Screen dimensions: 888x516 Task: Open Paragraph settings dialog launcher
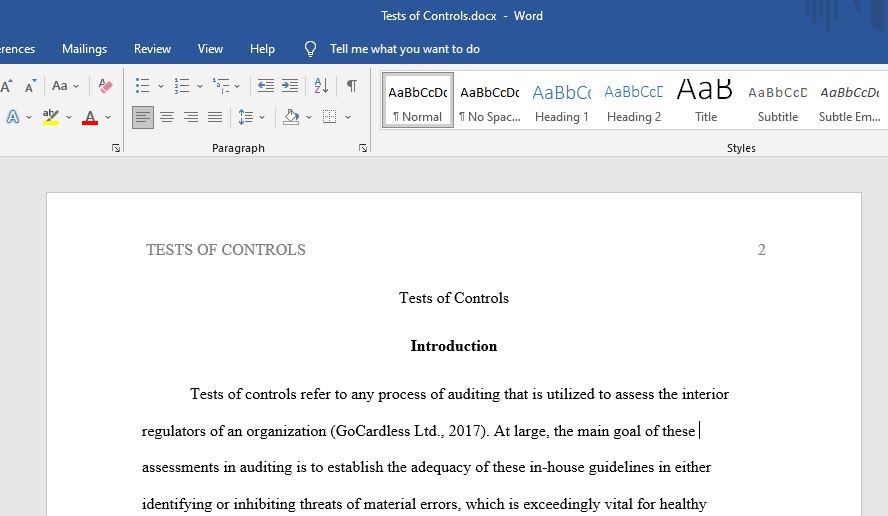[x=363, y=148]
